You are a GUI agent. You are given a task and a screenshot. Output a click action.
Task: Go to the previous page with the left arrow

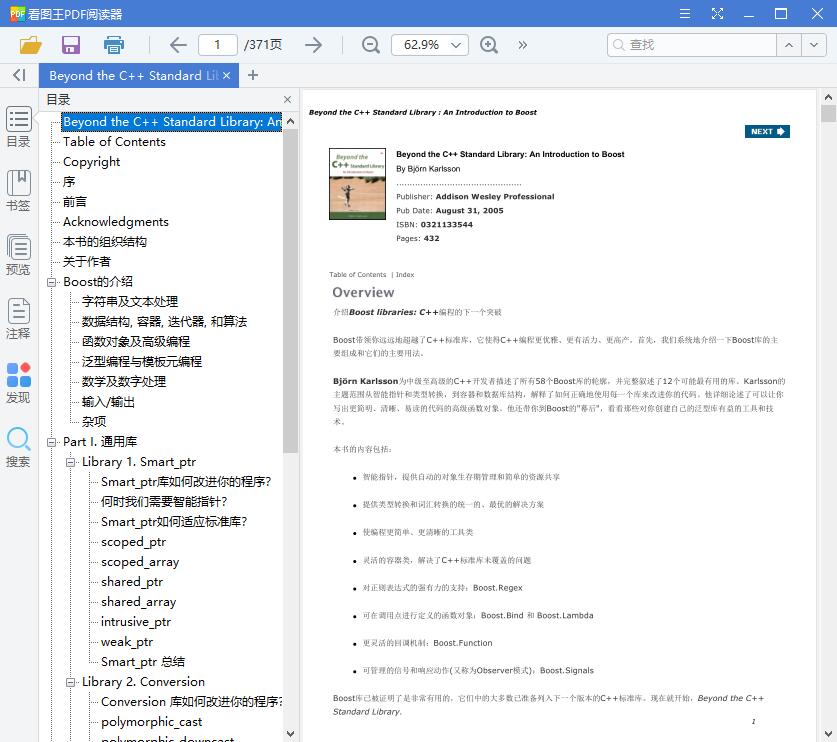(178, 45)
